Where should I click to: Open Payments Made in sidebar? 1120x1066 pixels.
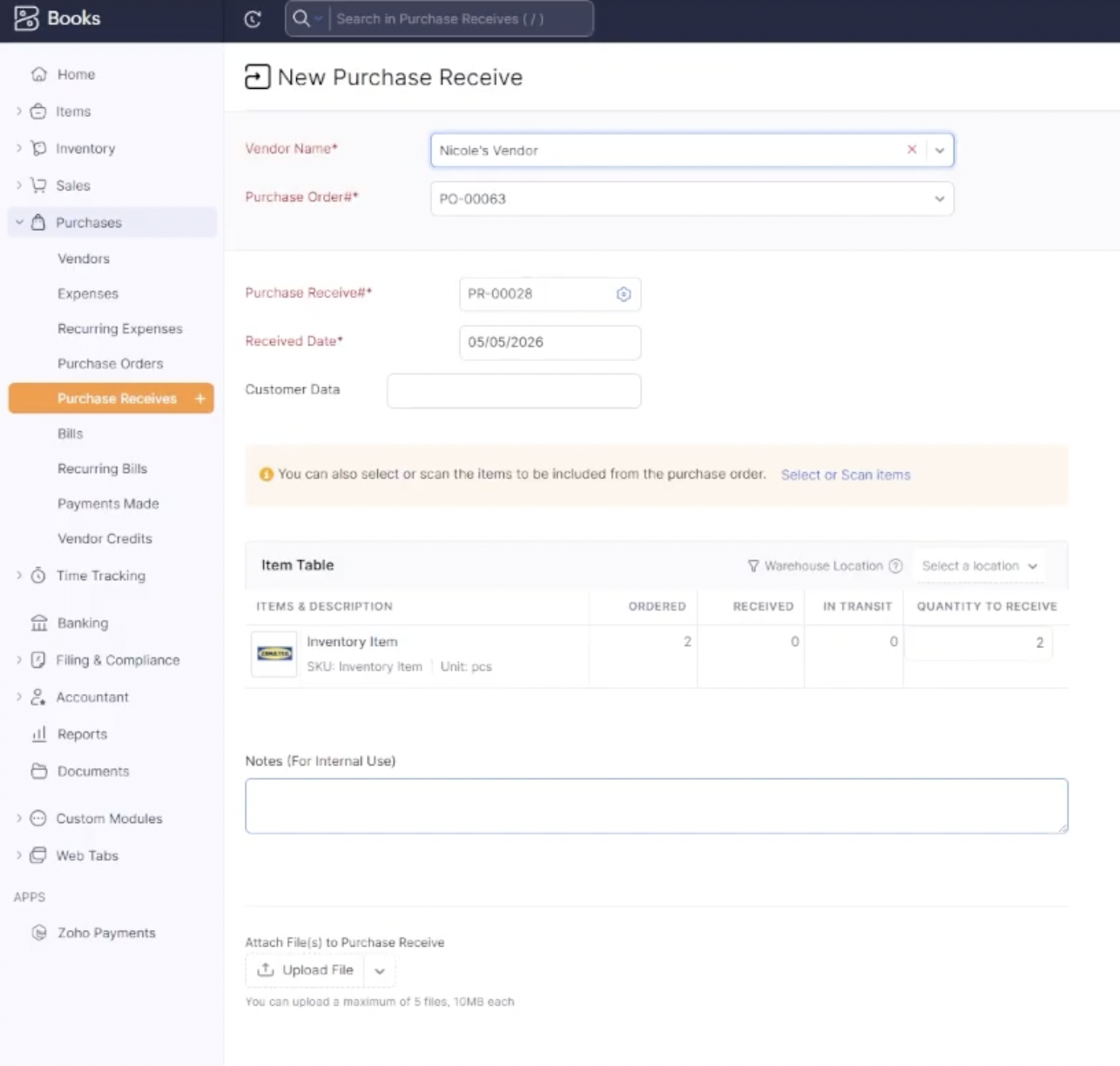pos(108,503)
